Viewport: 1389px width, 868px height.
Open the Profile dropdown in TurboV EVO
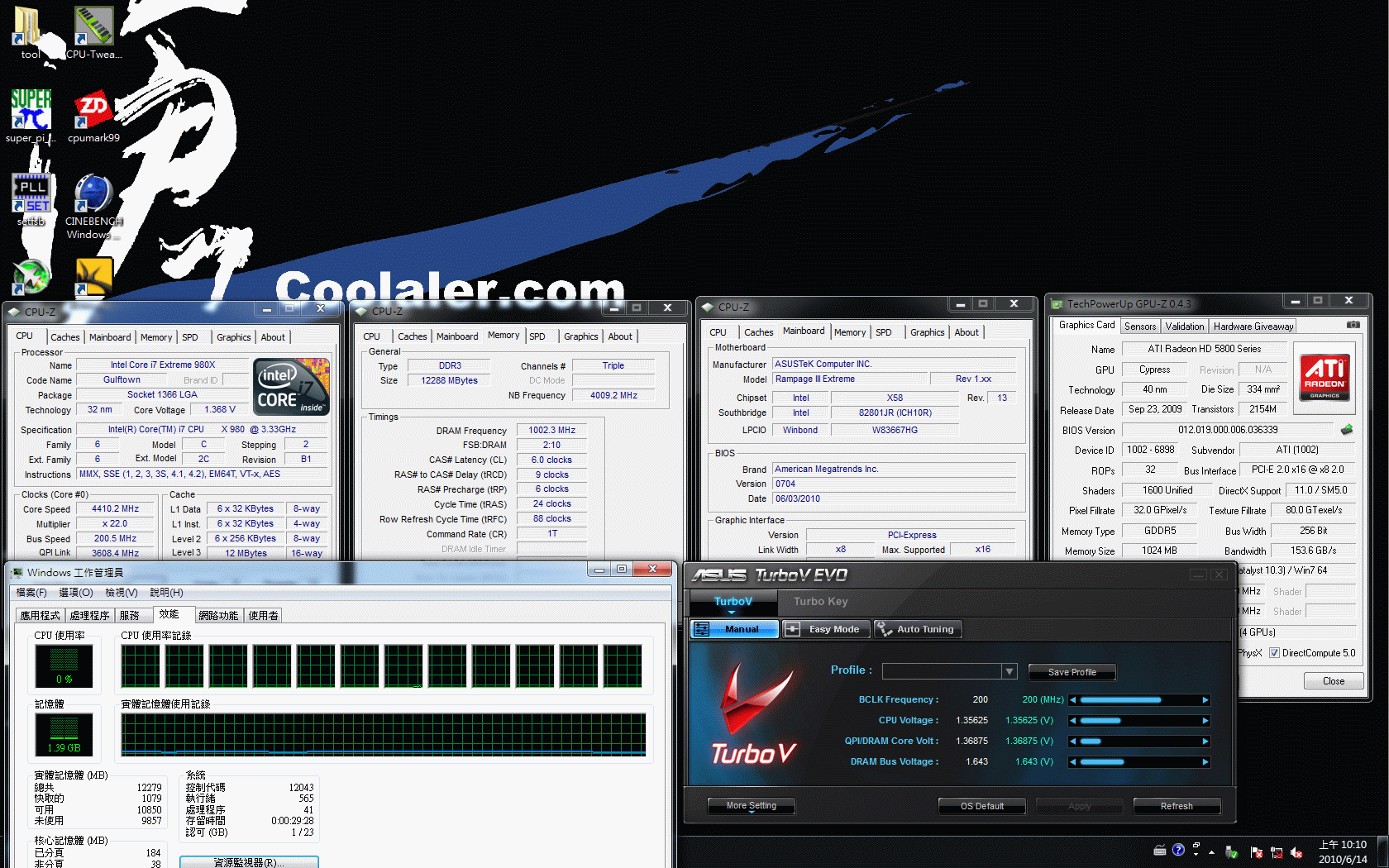coord(1010,671)
